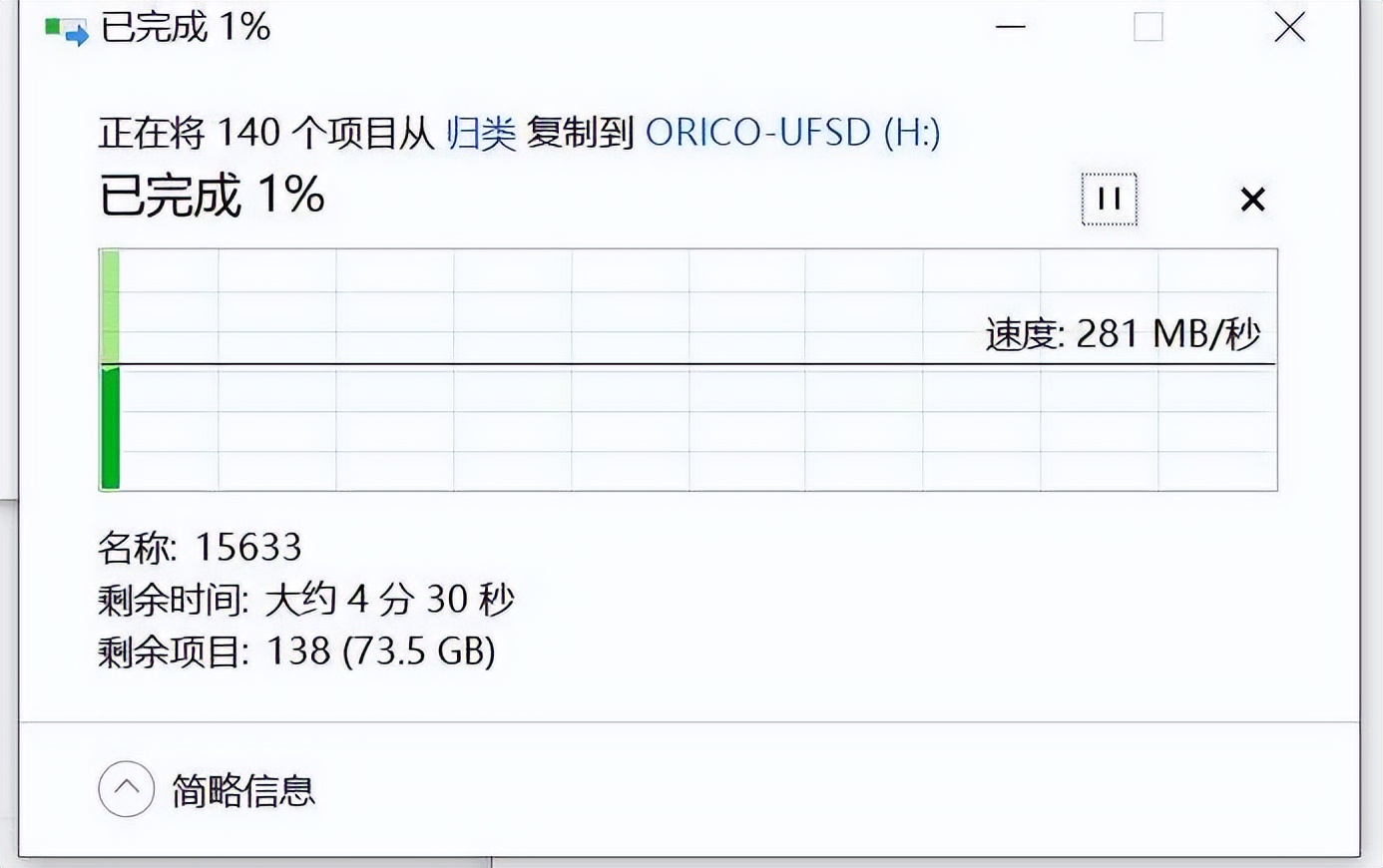Click the 正在将 140 个项目从 text
This screenshot has width=1383, height=868.
click(265, 133)
